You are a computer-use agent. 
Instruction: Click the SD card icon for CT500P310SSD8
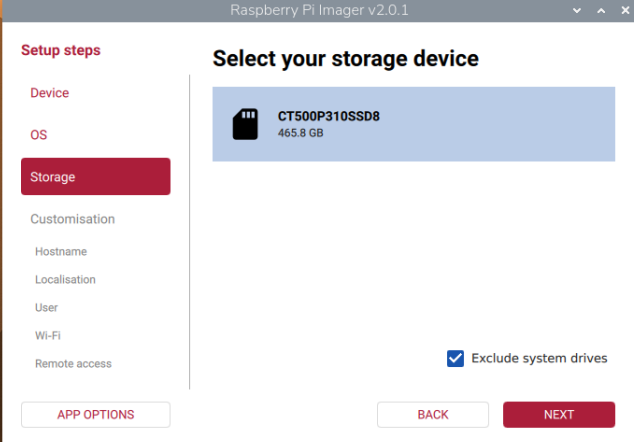245,124
